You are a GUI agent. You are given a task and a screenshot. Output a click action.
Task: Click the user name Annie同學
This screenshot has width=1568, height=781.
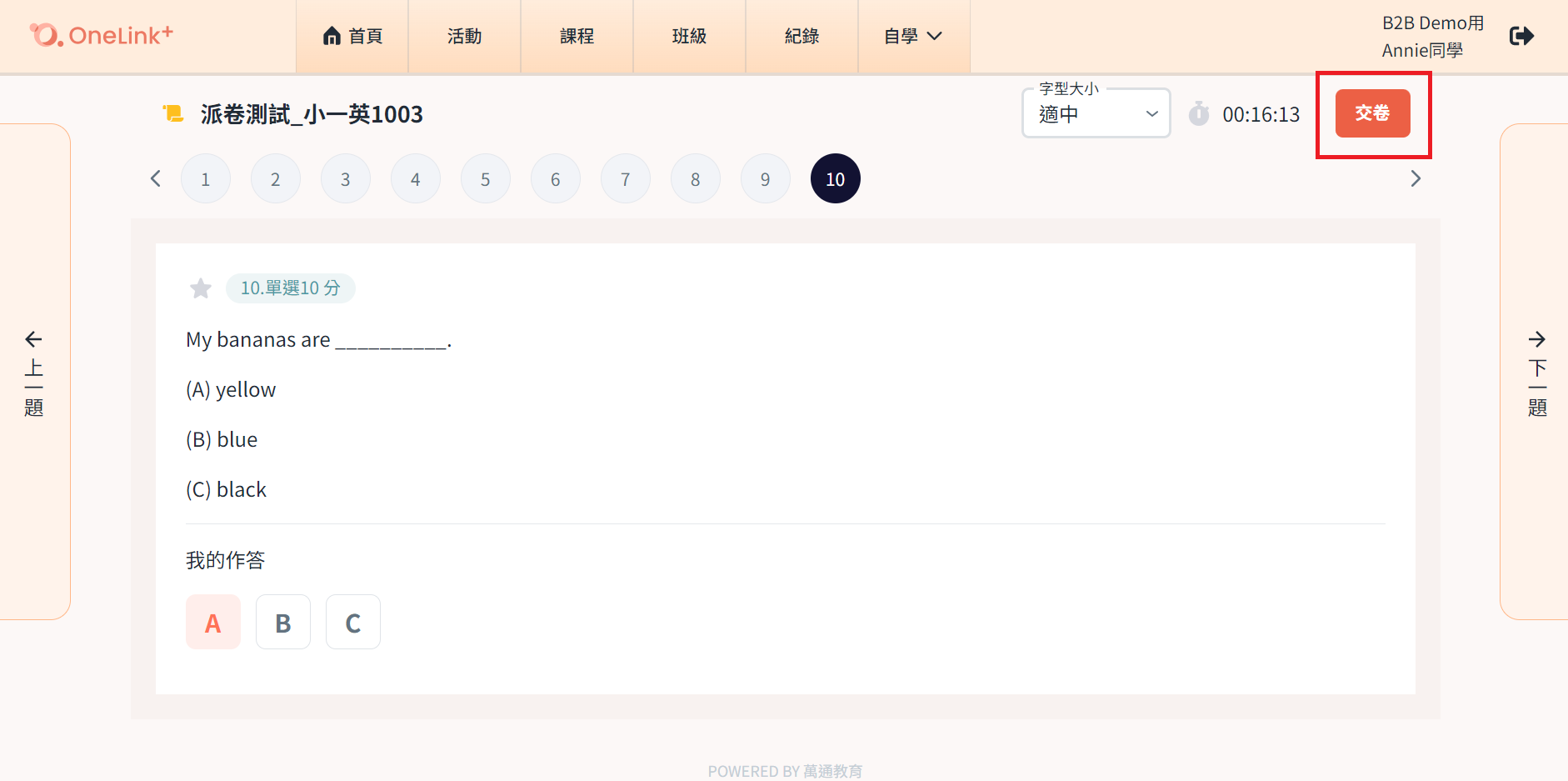[1422, 51]
